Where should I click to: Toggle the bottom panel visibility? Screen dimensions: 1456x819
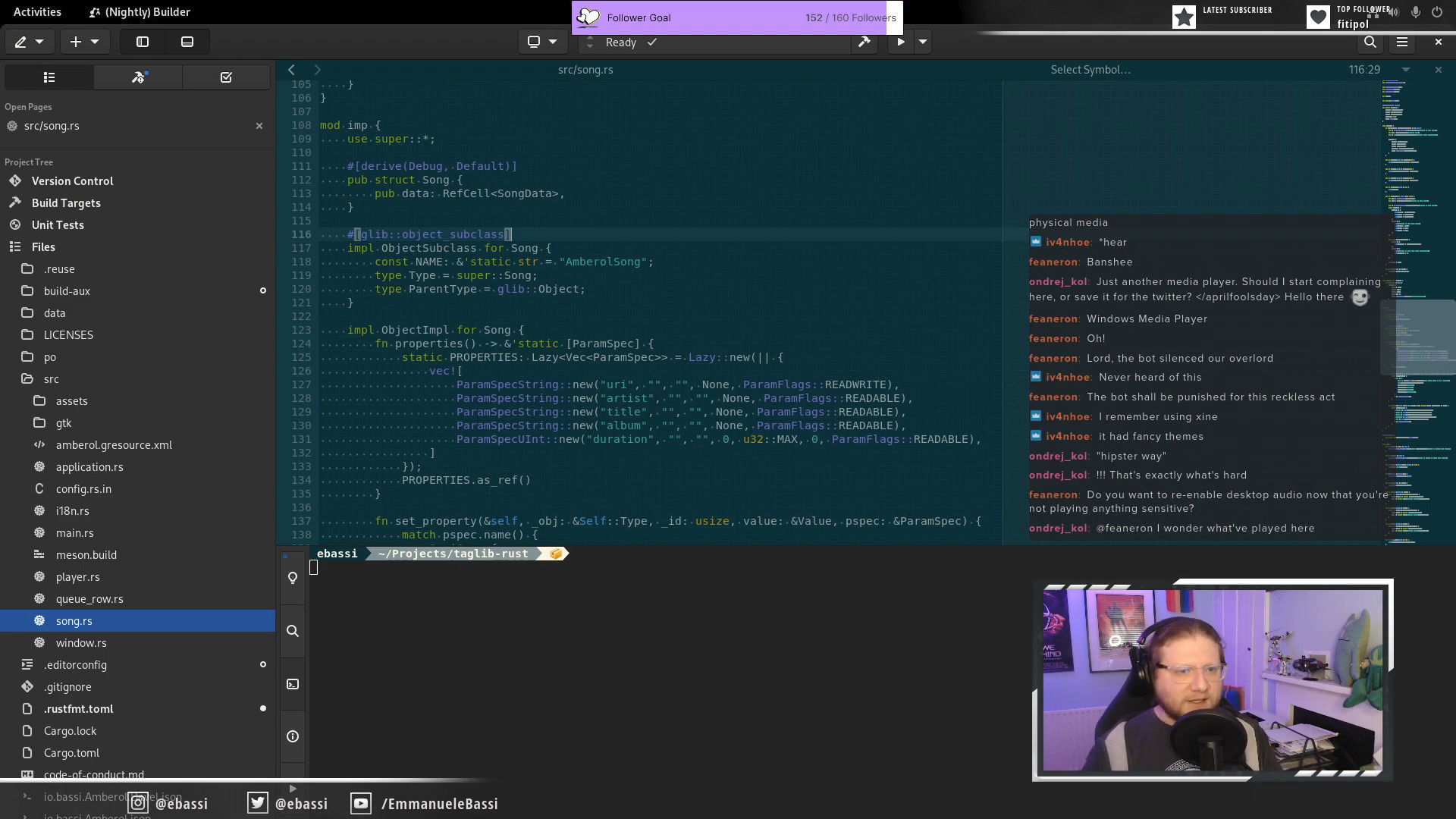pos(187,42)
